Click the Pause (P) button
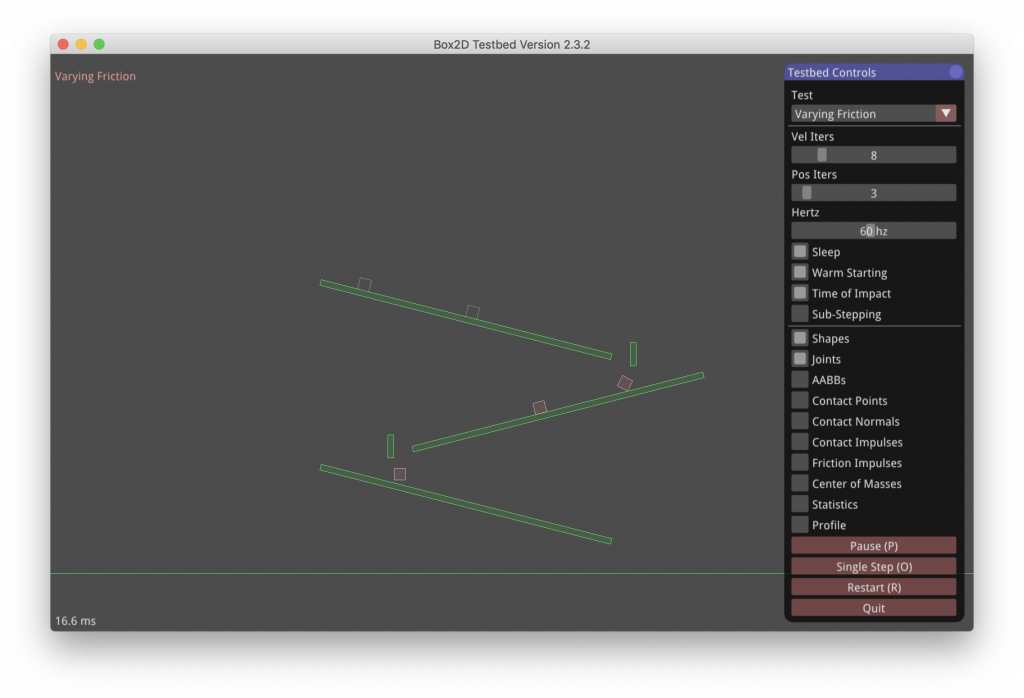 pyautogui.click(x=873, y=546)
